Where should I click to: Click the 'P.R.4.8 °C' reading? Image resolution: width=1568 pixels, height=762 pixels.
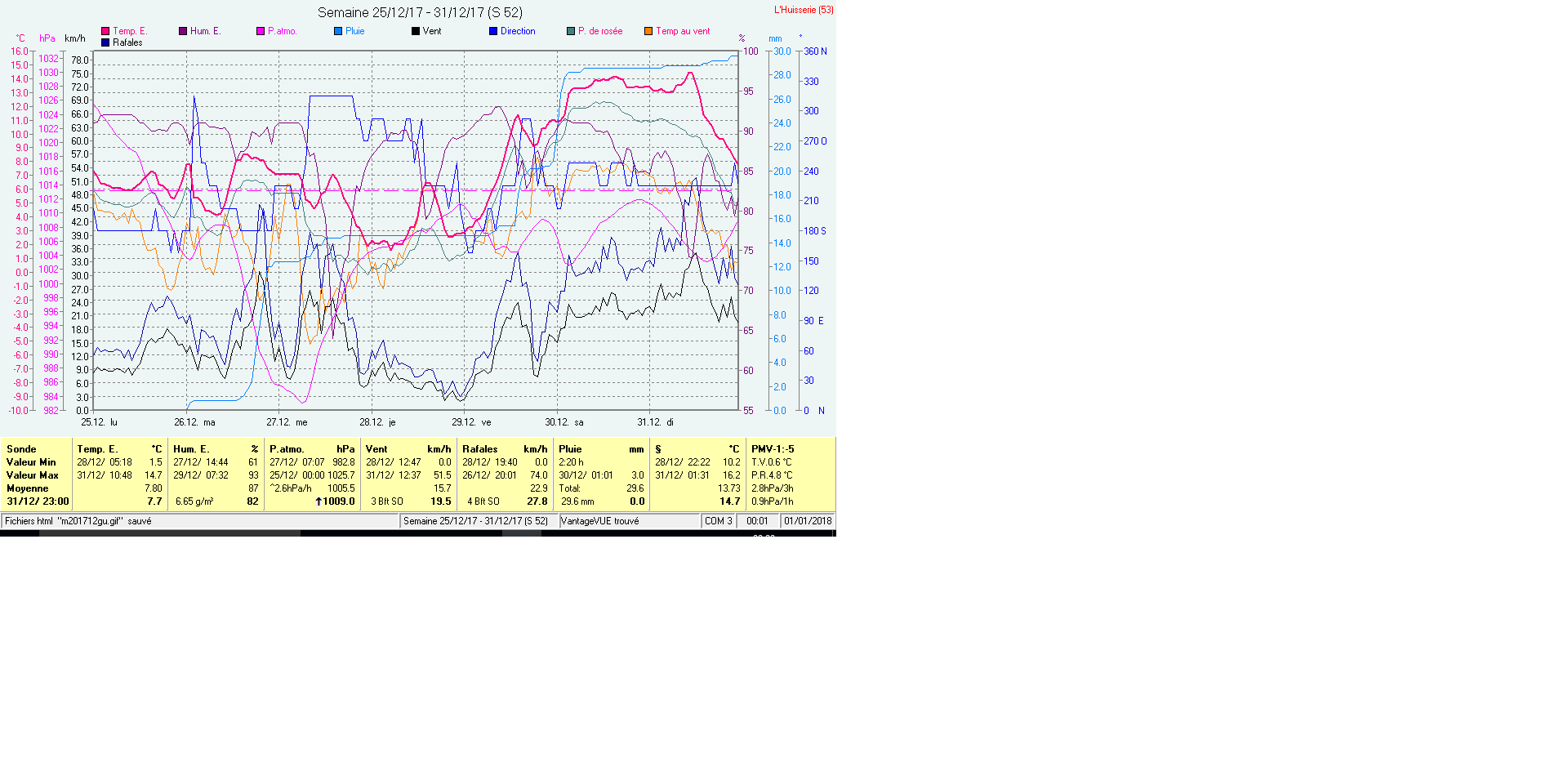(772, 475)
